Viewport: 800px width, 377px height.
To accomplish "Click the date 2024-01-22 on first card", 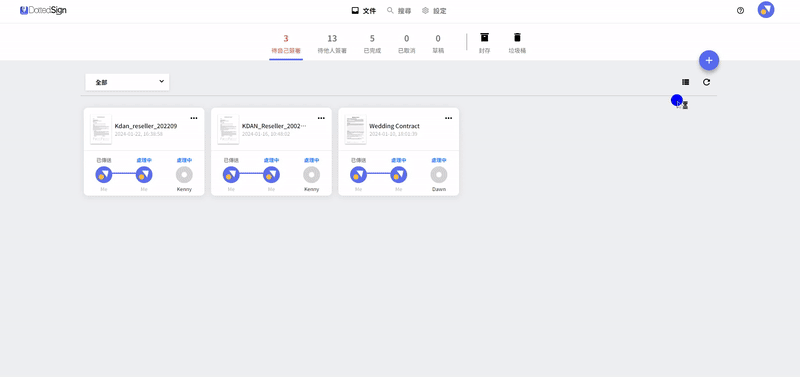I will (x=139, y=134).
